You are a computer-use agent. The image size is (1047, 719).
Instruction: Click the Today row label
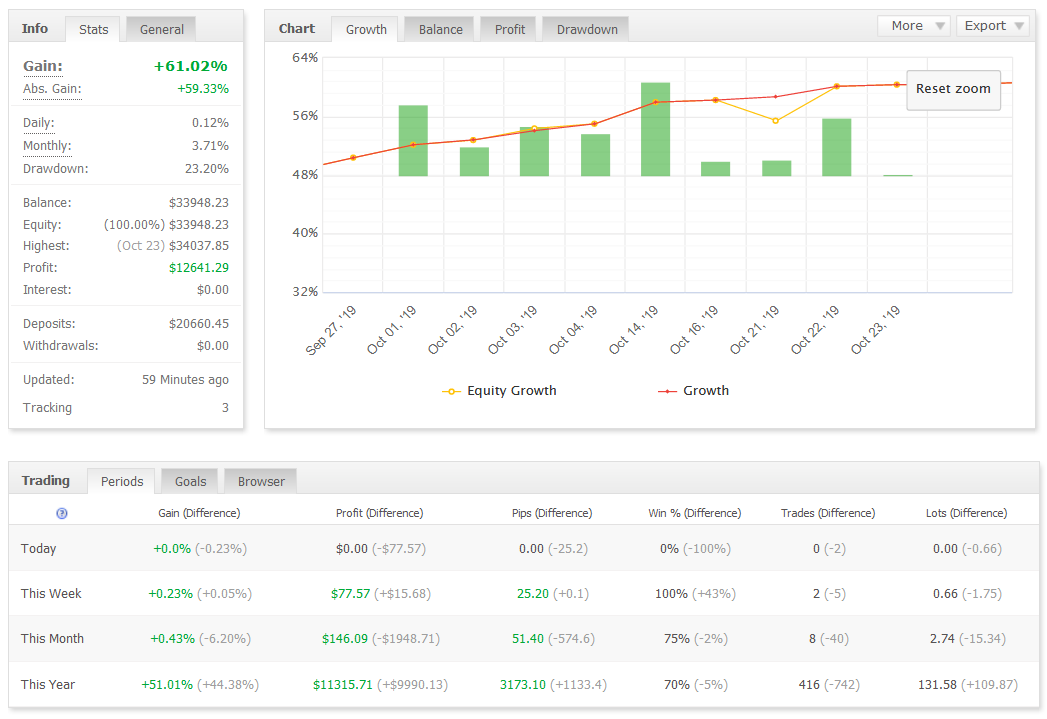click(38, 549)
